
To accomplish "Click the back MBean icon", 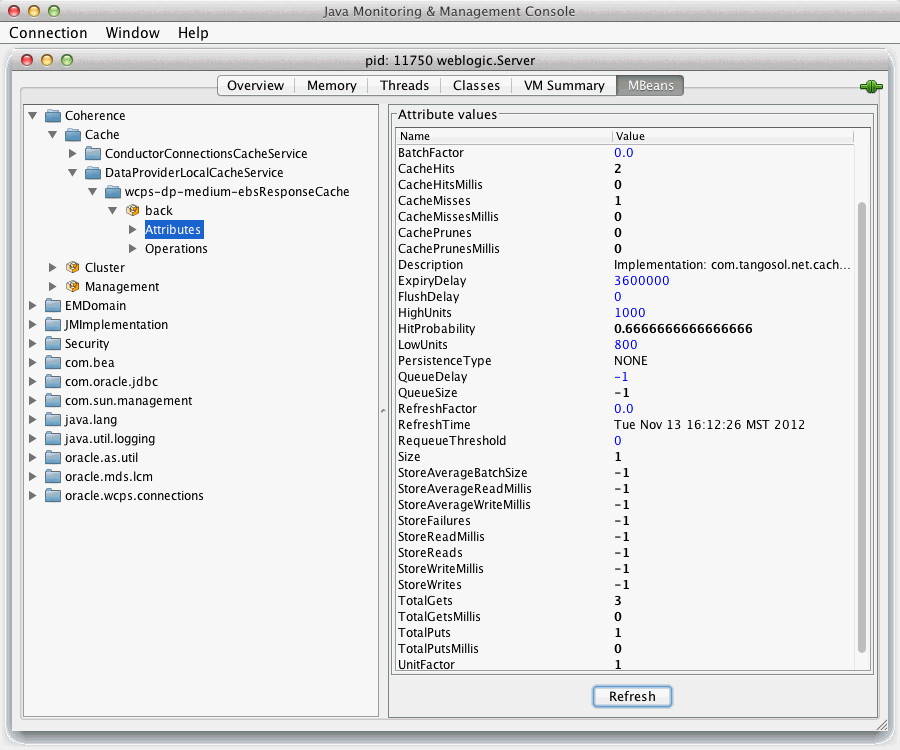I will click(133, 211).
